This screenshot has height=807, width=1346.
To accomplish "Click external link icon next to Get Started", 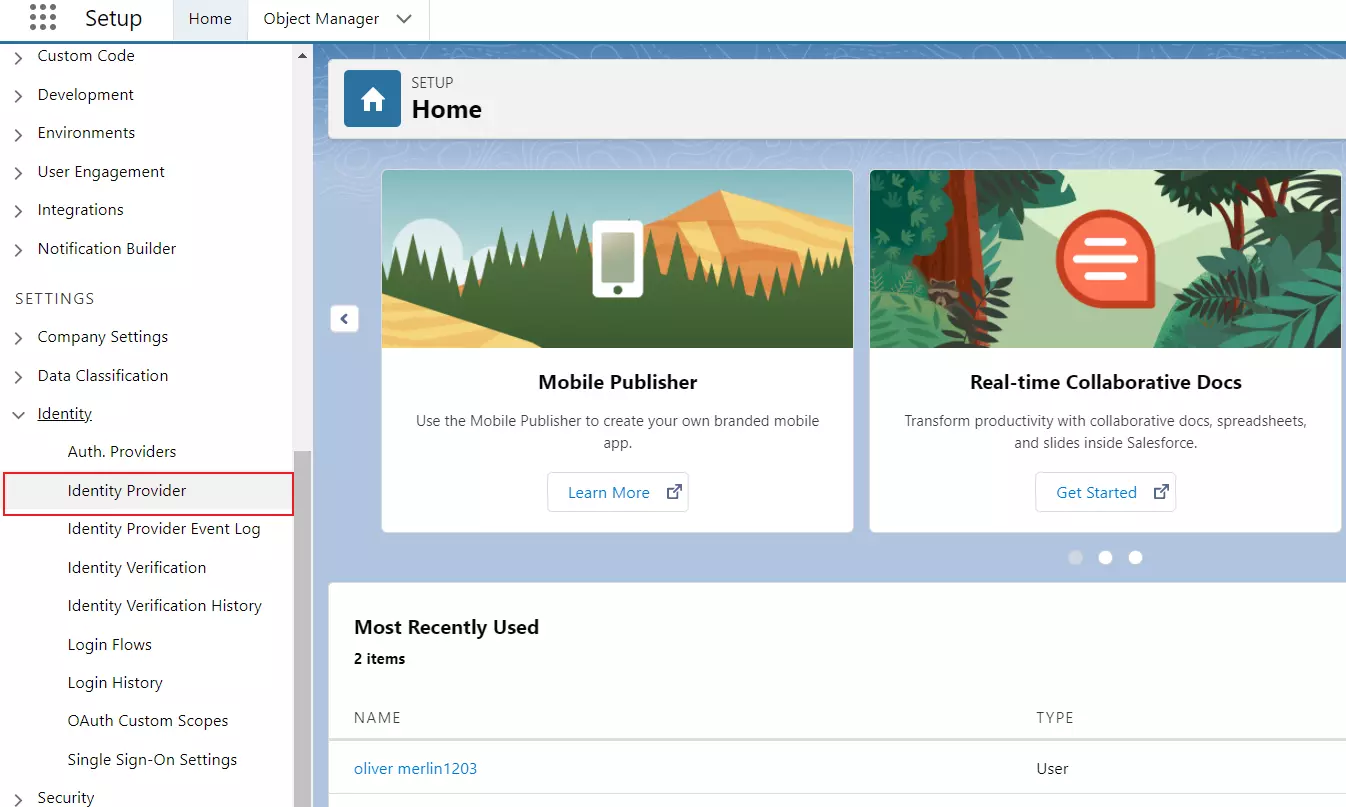I will click(x=1160, y=491).
